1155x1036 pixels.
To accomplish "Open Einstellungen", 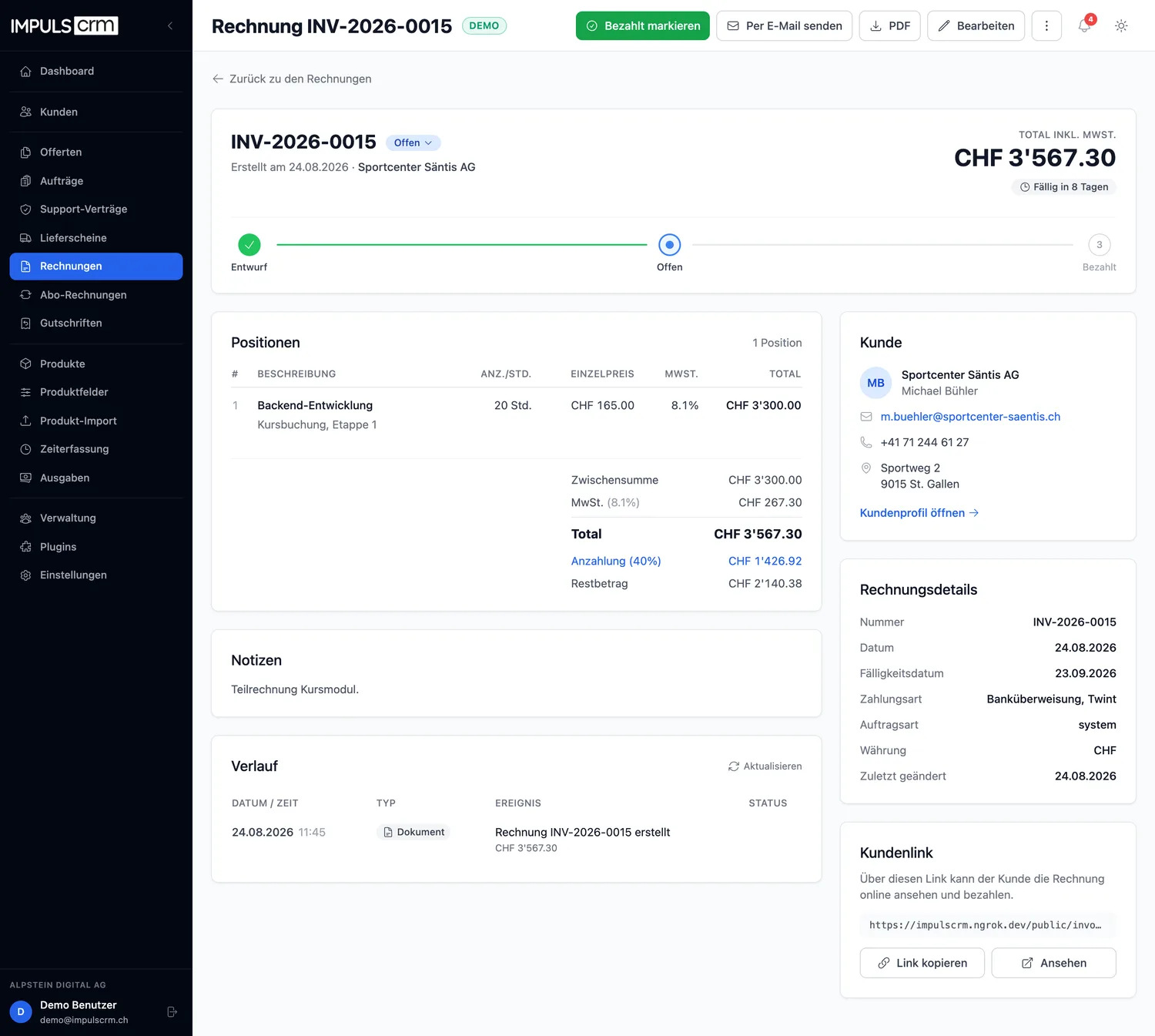I will [x=96, y=575].
